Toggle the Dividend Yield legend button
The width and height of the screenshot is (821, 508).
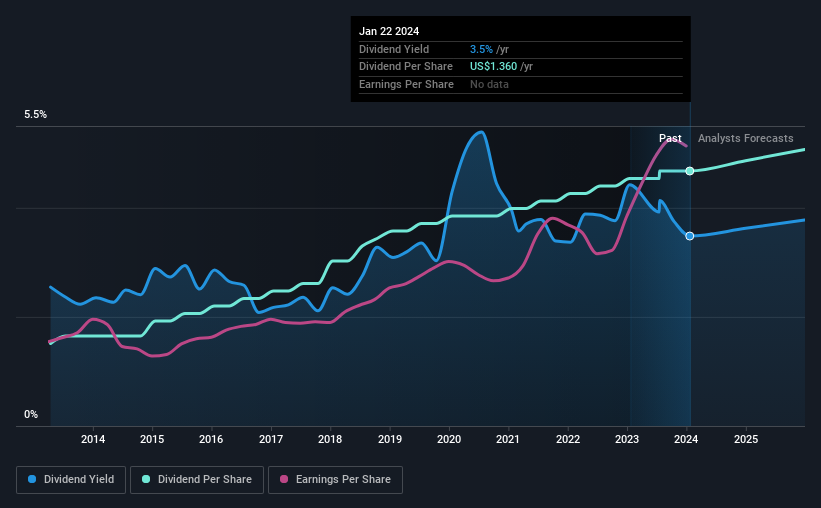71,480
